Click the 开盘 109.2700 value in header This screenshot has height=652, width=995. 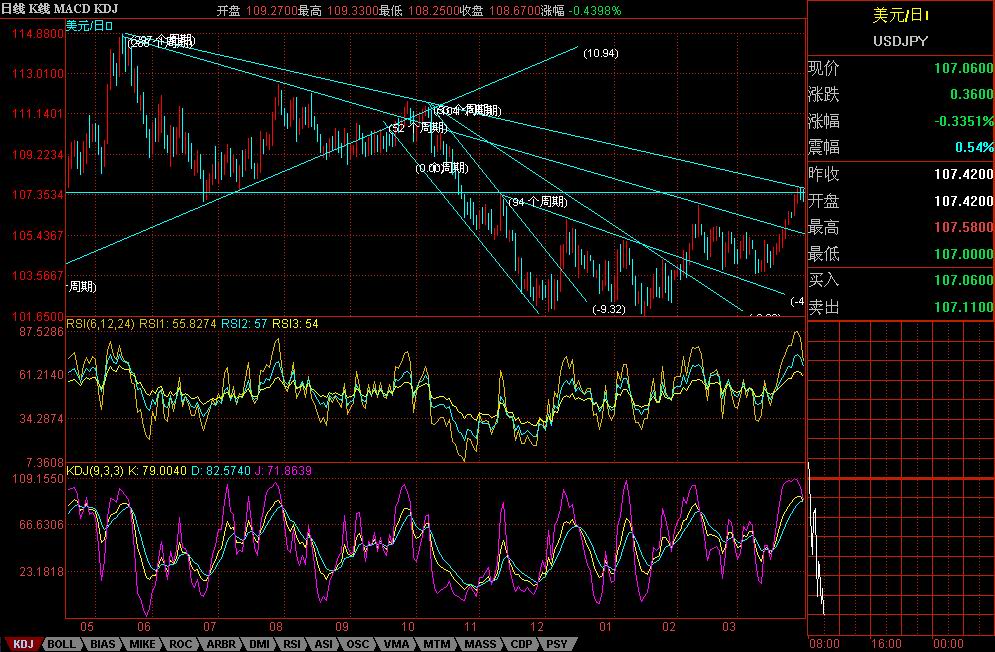click(257, 11)
